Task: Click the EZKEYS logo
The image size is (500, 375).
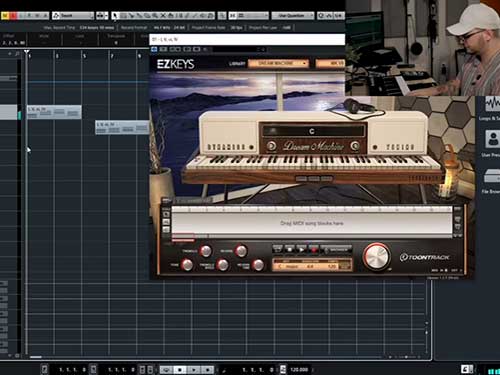Action: point(176,64)
